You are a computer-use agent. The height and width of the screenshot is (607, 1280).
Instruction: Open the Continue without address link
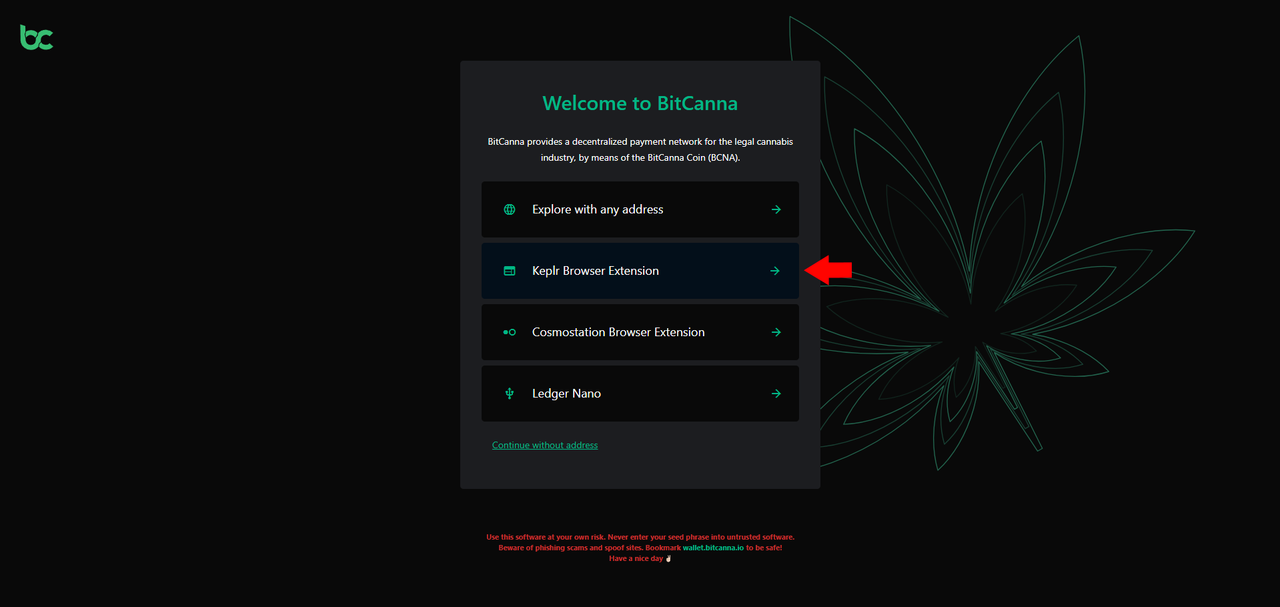pyautogui.click(x=545, y=445)
